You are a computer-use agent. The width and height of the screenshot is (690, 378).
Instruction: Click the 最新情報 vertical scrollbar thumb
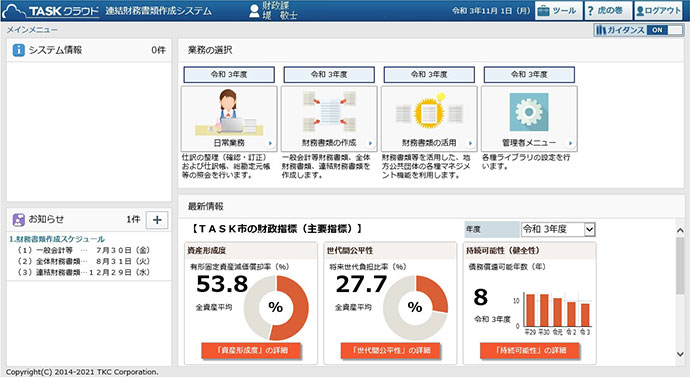pyautogui.click(x=680, y=265)
